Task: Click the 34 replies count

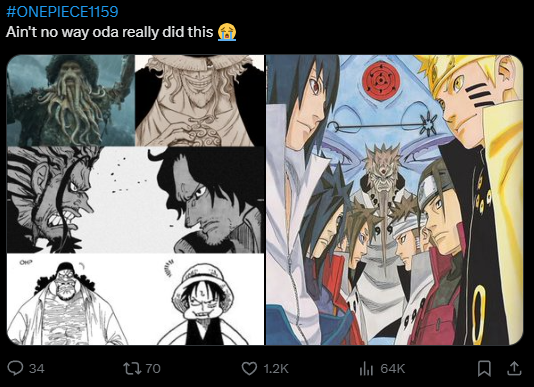Action: pos(36,369)
